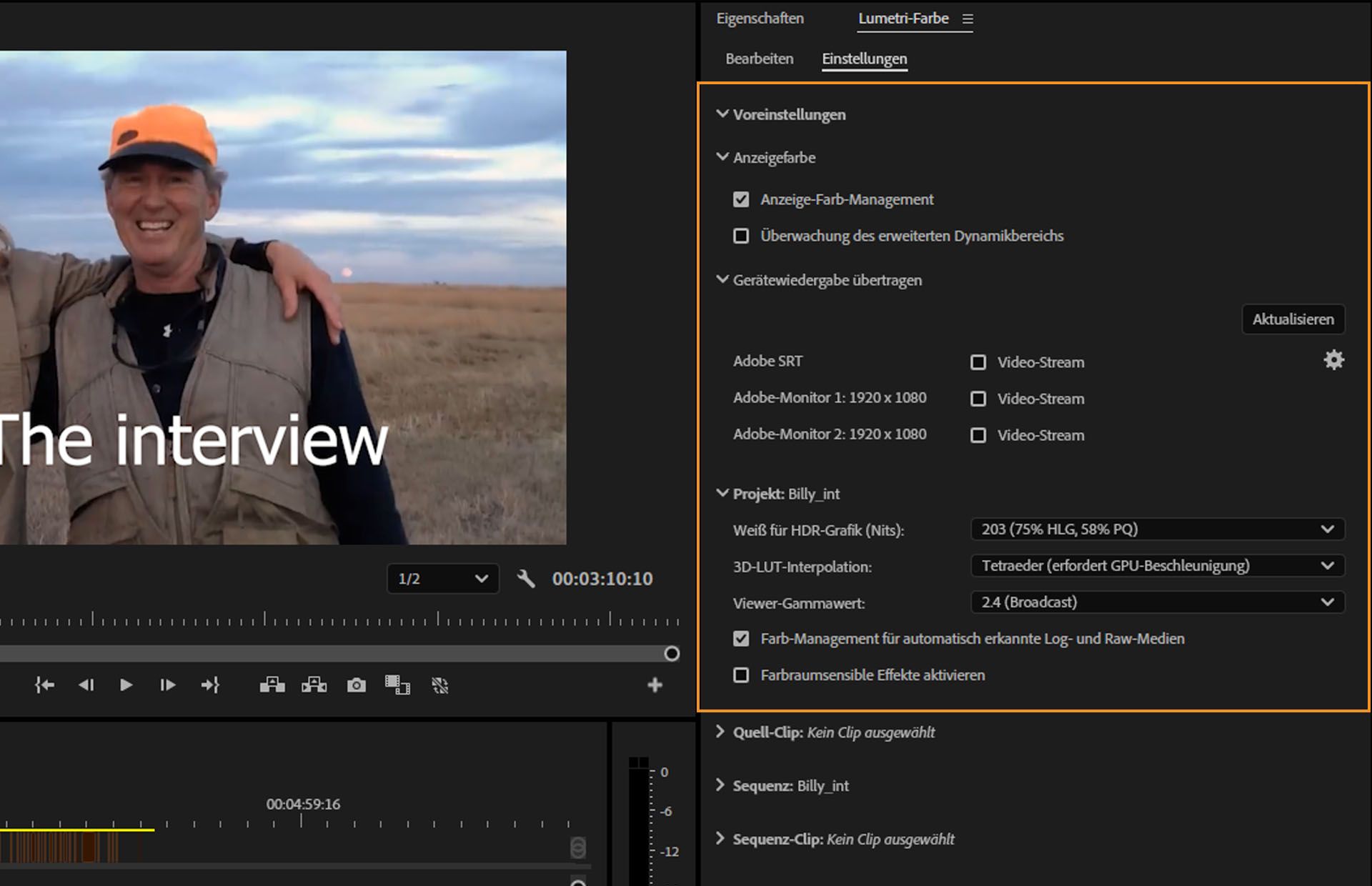This screenshot has height=886, width=1372.
Task: Open the 3D-LUT-Interpolation selection box
Action: pos(1156,566)
